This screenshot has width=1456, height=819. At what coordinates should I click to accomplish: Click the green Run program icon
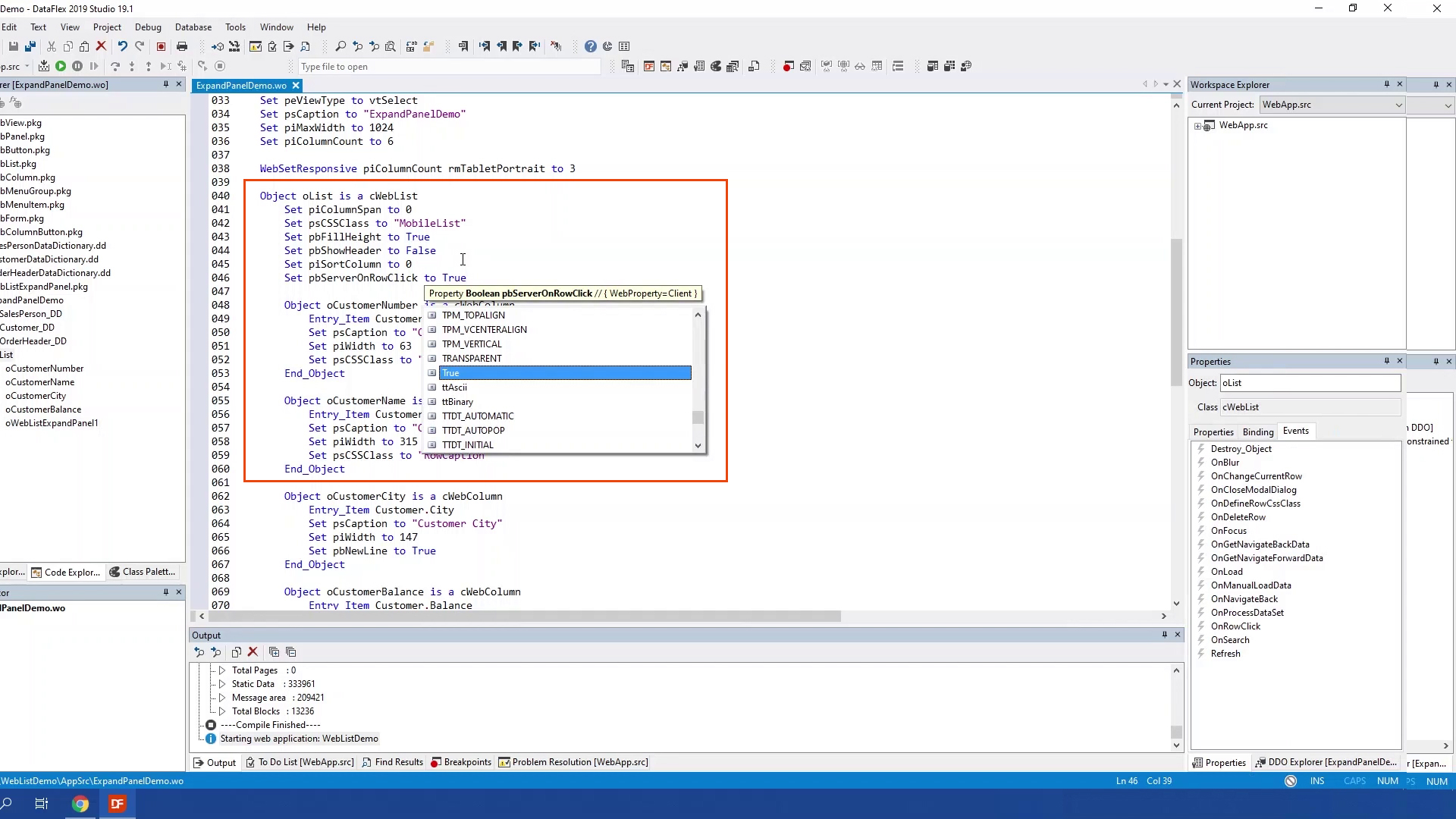click(x=61, y=67)
